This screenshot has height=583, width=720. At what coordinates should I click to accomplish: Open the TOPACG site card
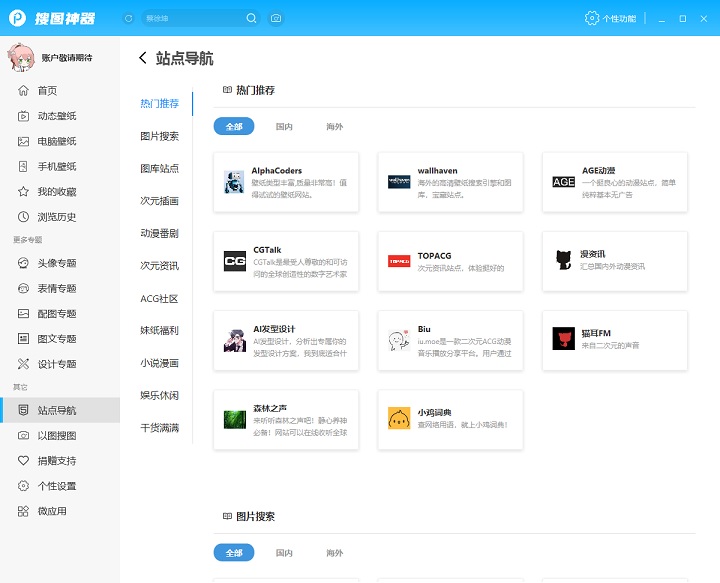tap(450, 261)
